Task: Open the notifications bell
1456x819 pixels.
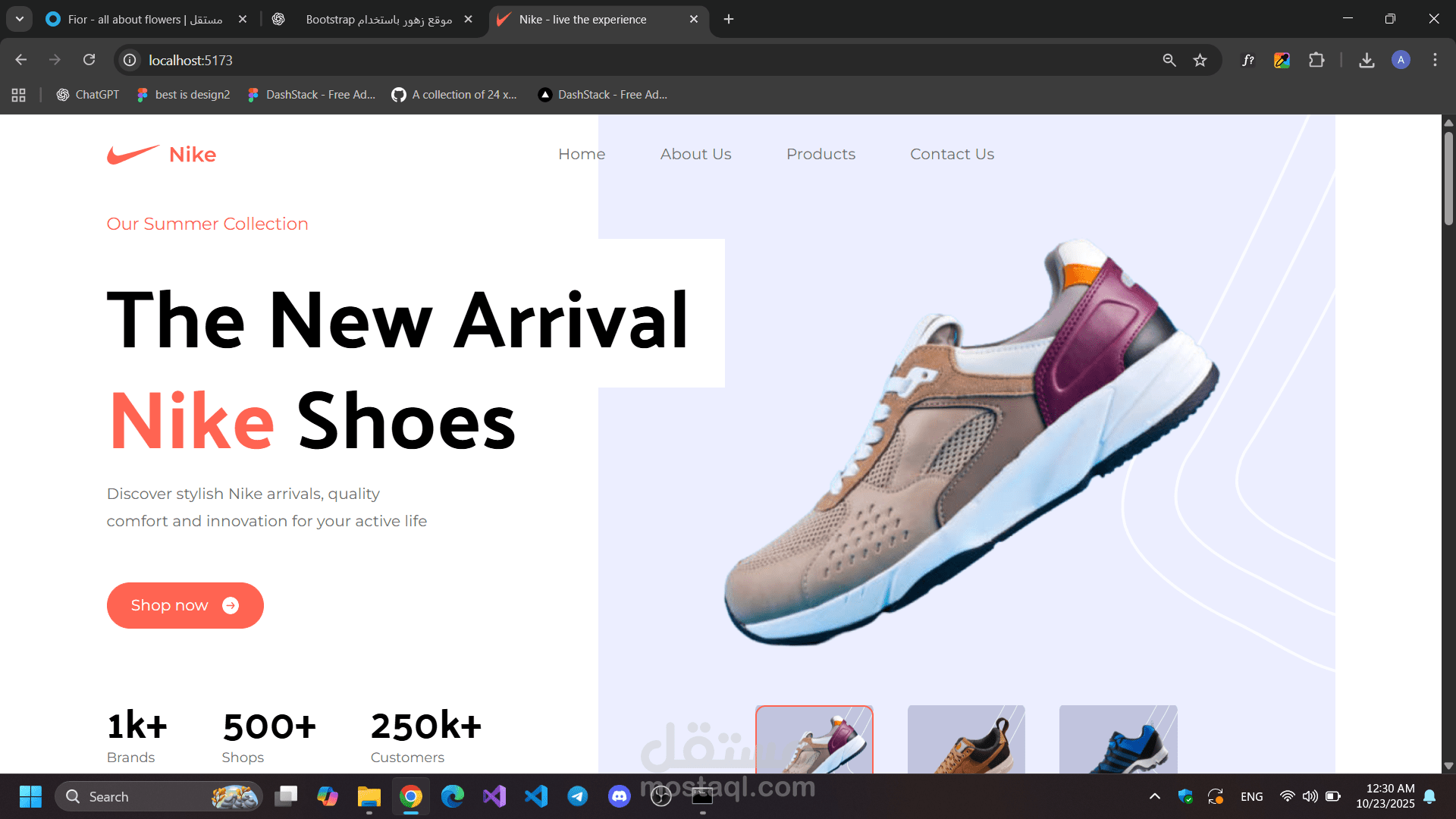Action: coord(1429,796)
